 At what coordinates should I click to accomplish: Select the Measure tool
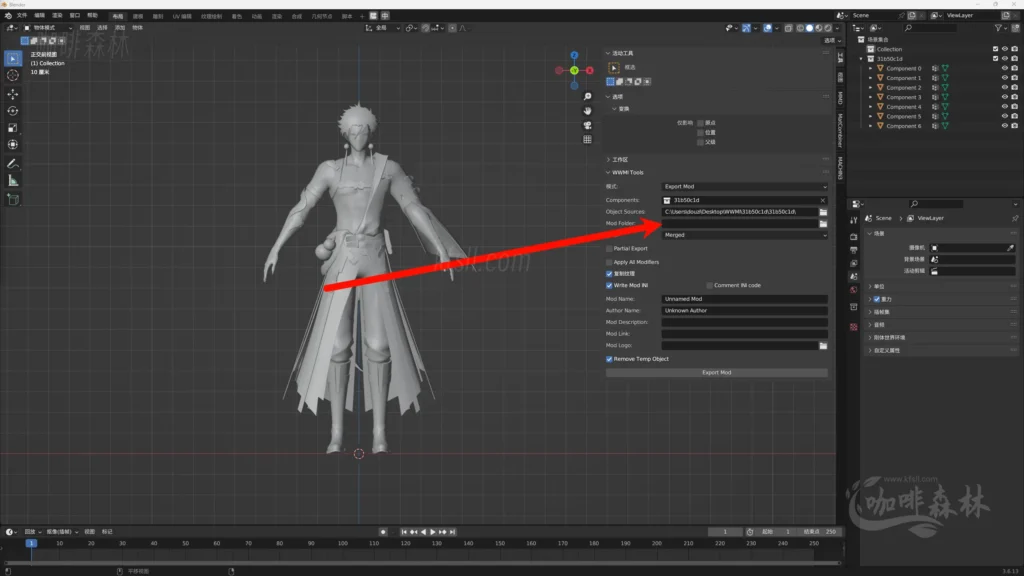(x=13, y=181)
